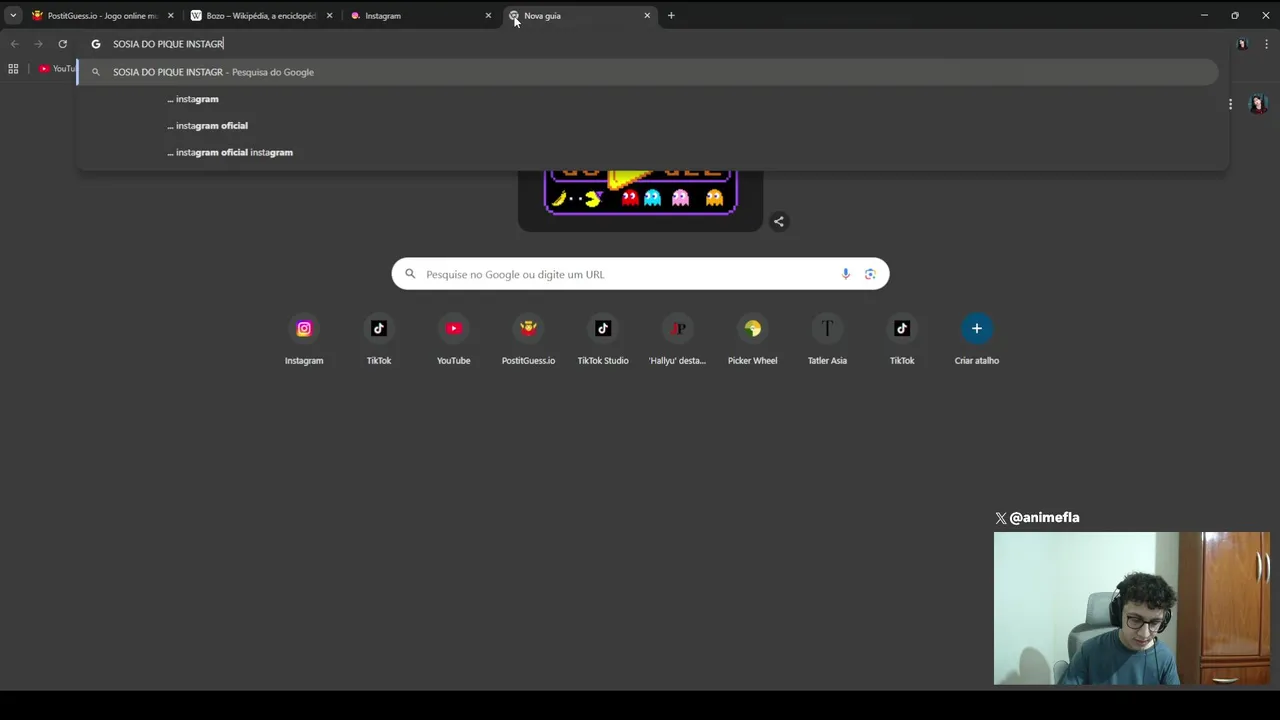This screenshot has width=1280, height=720.
Task: Share the Pac-Man doodle
Action: tap(779, 222)
